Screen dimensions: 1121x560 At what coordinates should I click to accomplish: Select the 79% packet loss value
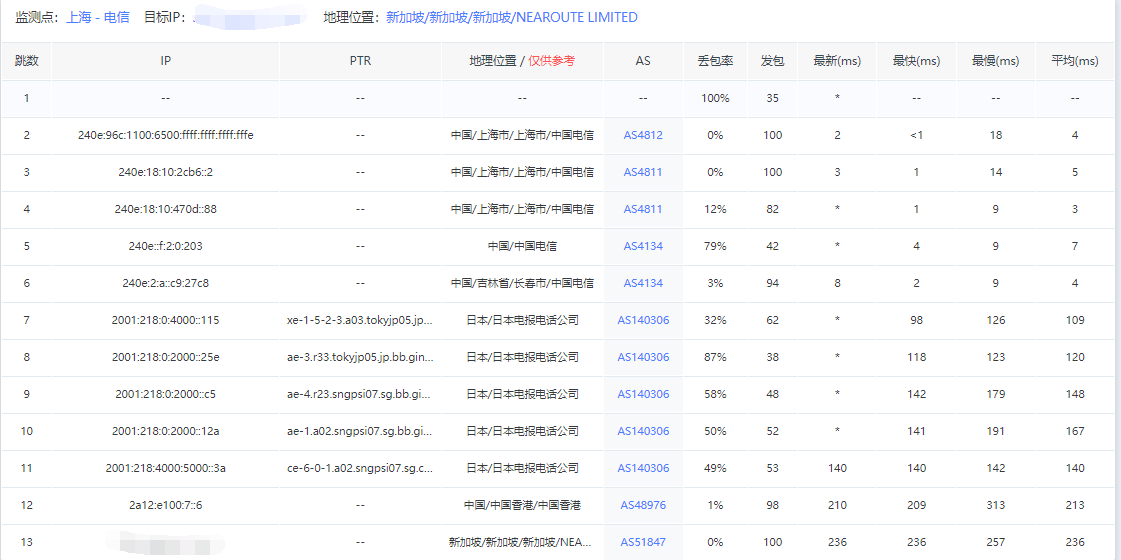[716, 246]
